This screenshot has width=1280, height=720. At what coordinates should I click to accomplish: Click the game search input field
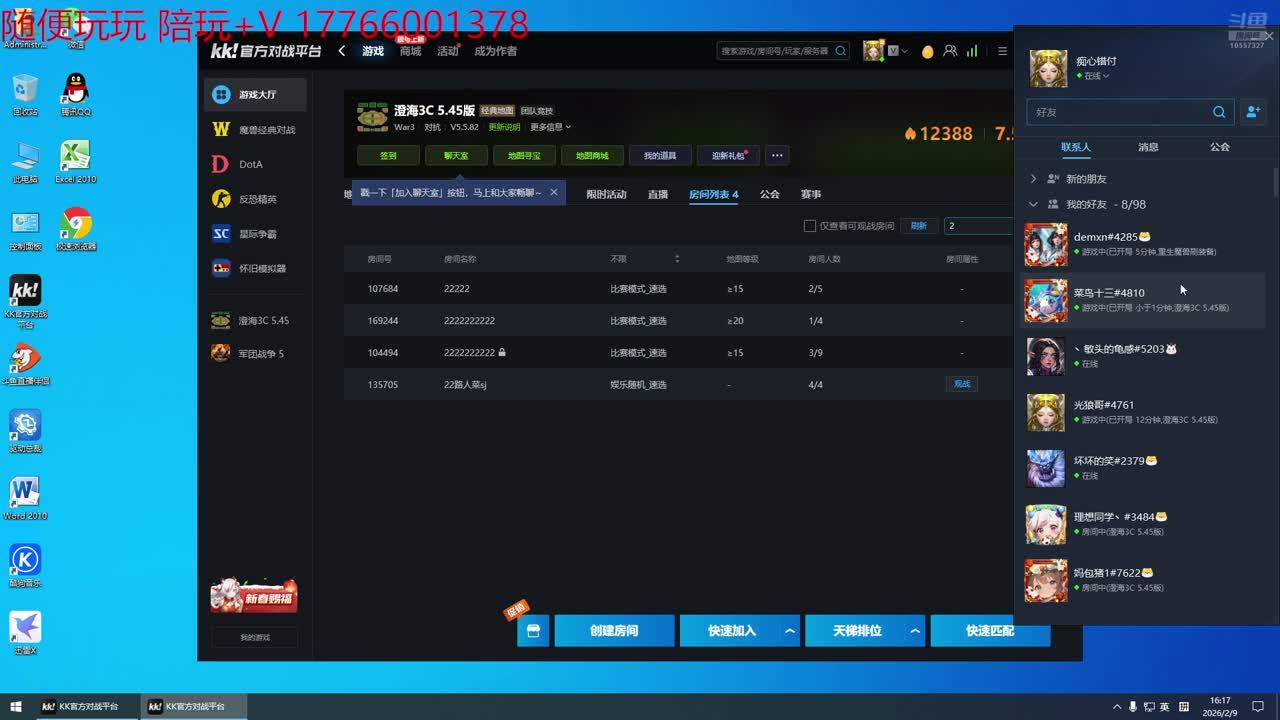coord(775,51)
